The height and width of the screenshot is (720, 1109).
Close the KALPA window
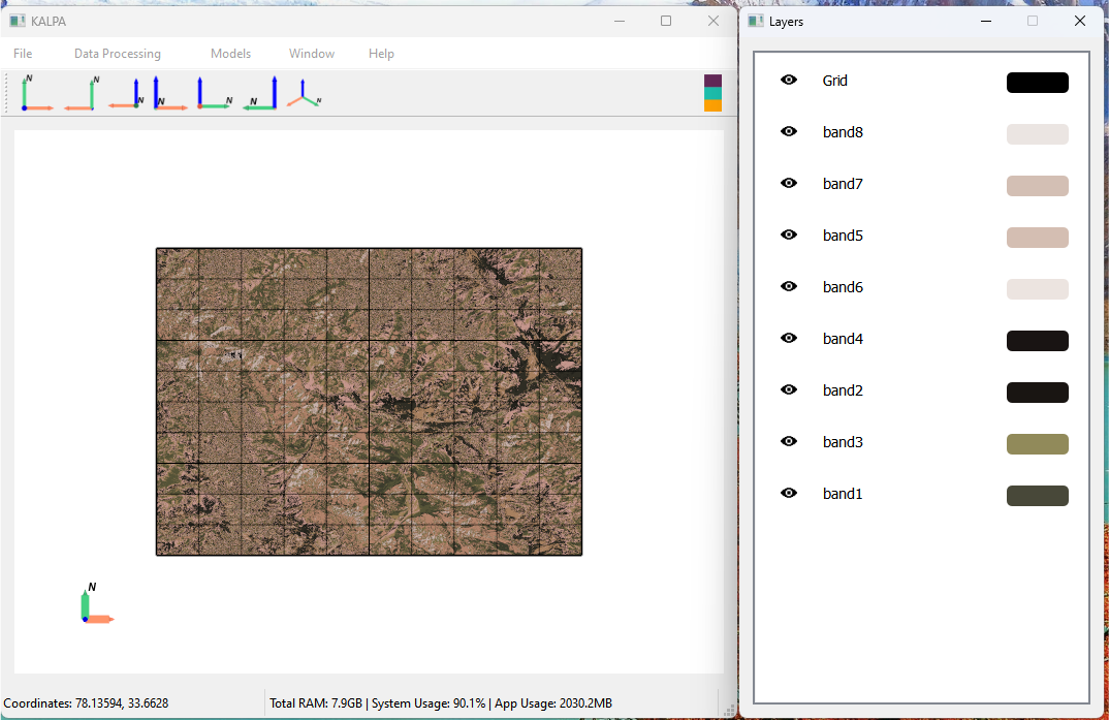[713, 21]
